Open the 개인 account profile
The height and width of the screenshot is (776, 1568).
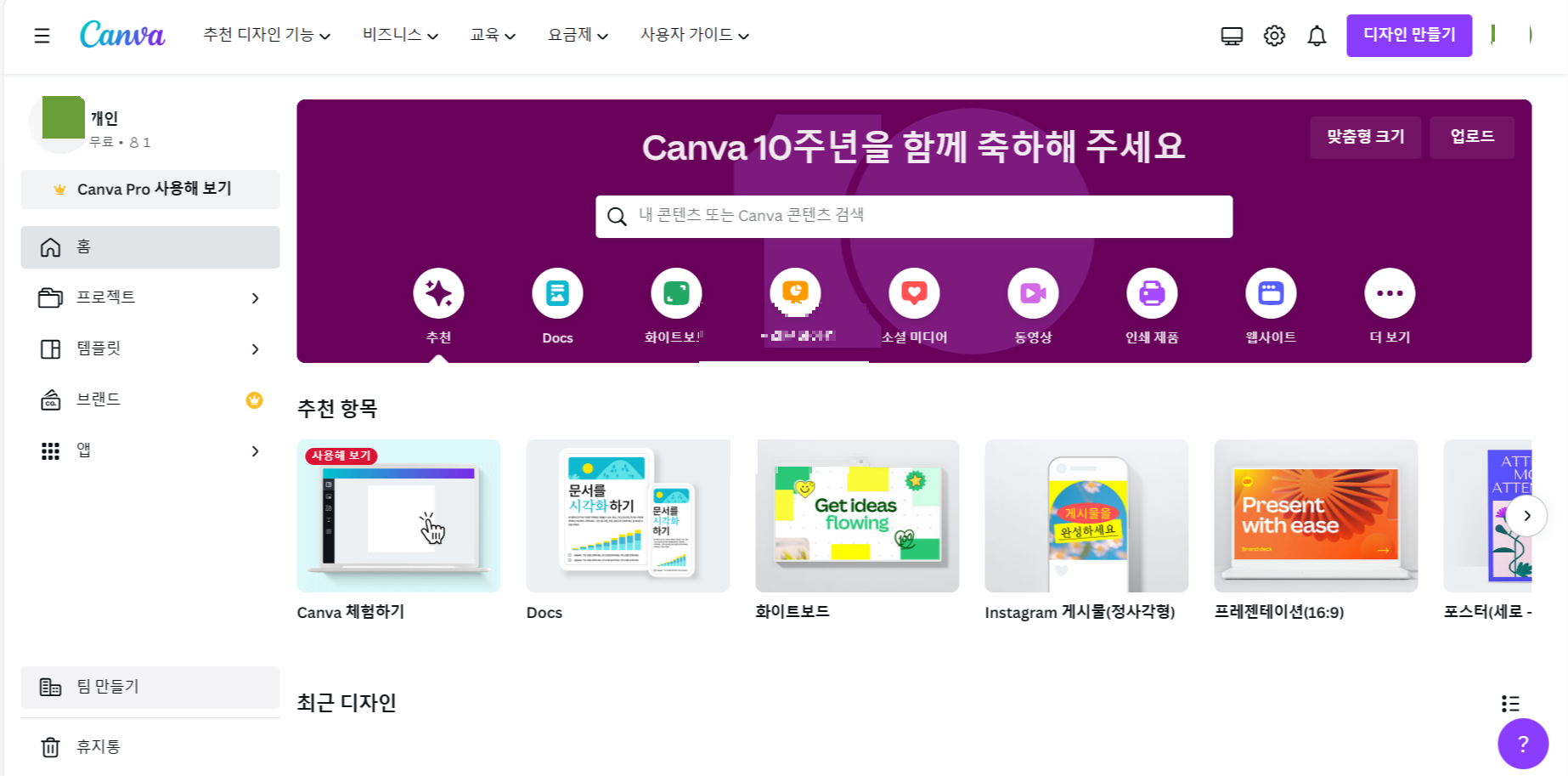(x=92, y=125)
